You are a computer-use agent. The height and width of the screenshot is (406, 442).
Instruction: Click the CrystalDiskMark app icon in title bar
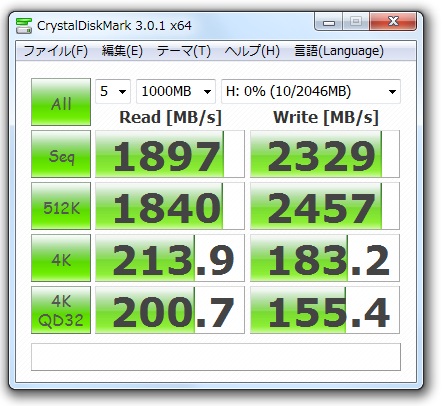pyautogui.click(x=24, y=26)
